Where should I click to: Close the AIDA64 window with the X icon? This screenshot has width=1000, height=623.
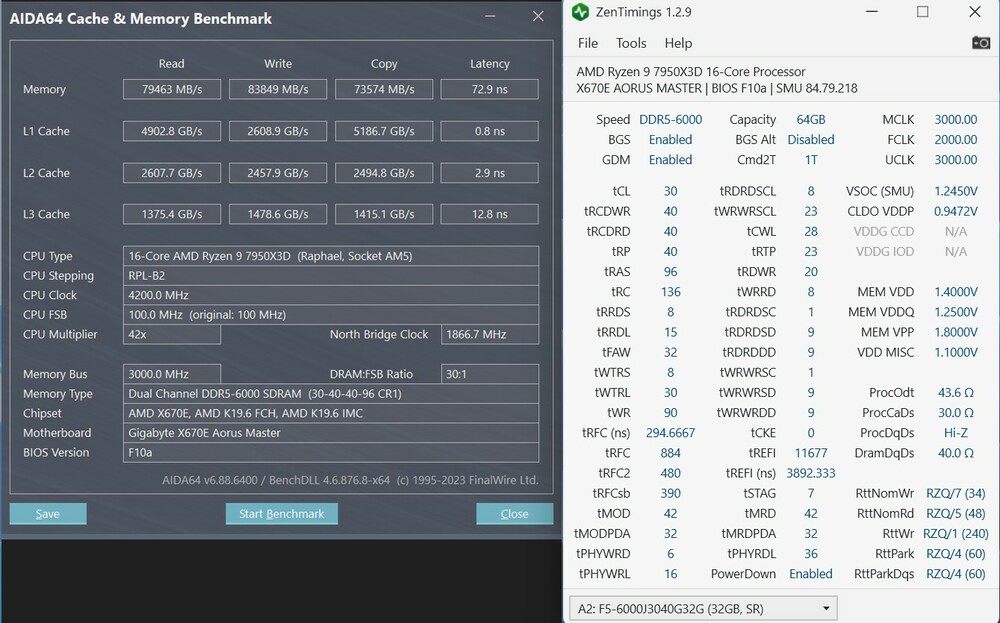[538, 16]
